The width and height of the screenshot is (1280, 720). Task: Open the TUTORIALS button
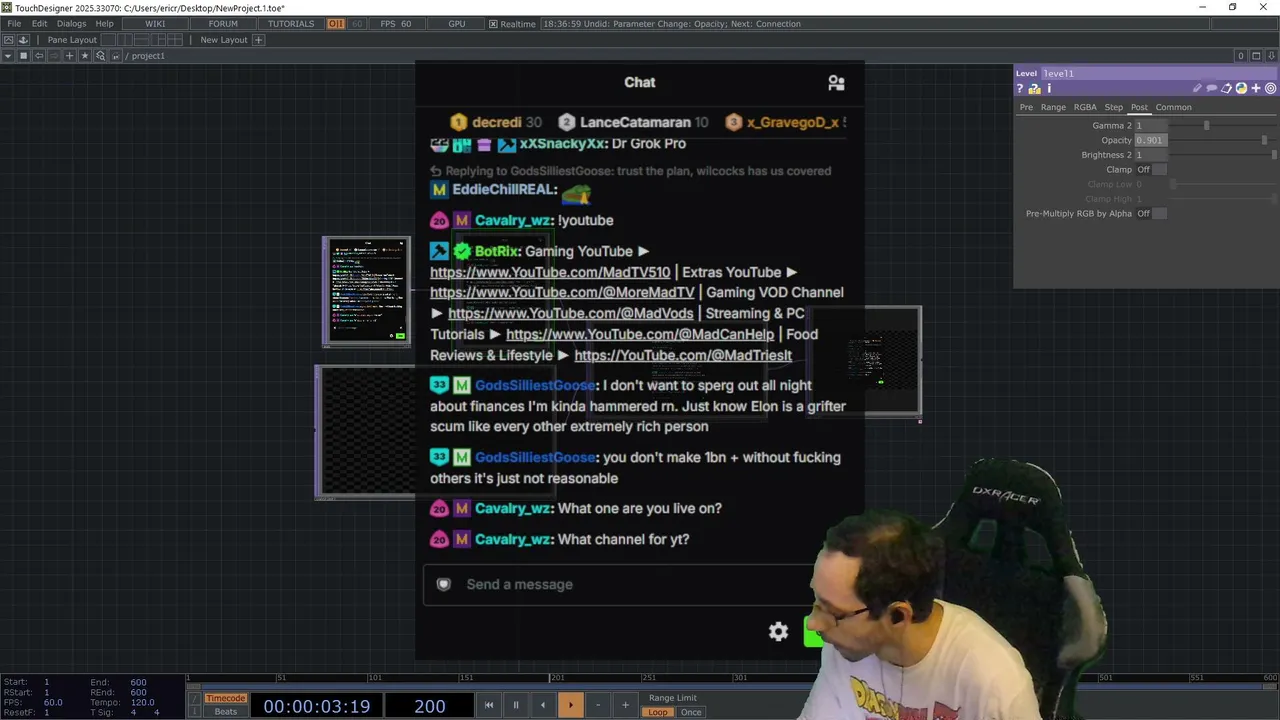pos(291,24)
